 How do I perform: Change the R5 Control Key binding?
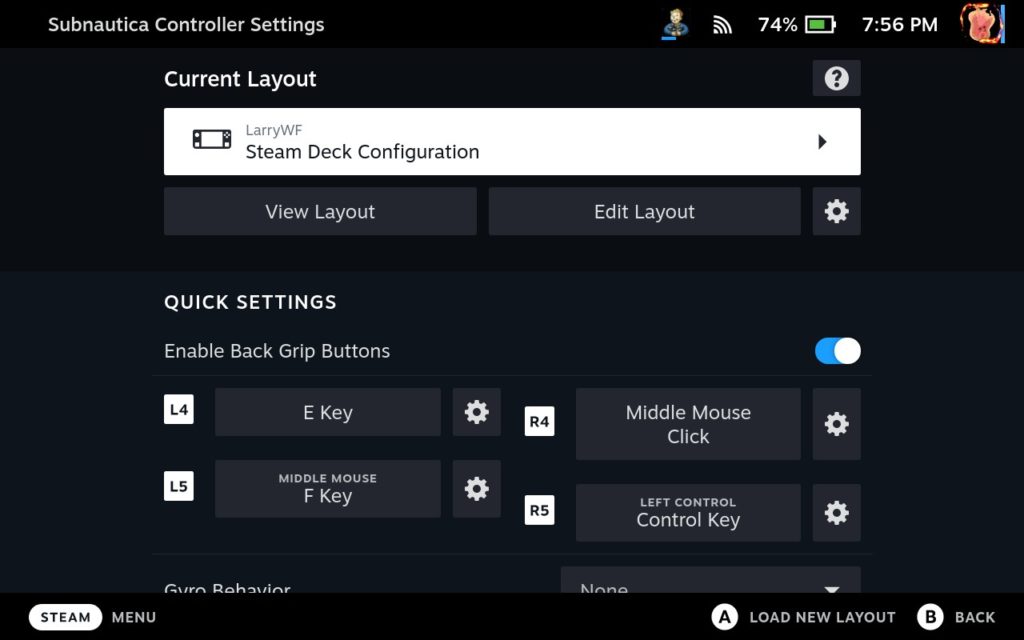(688, 513)
